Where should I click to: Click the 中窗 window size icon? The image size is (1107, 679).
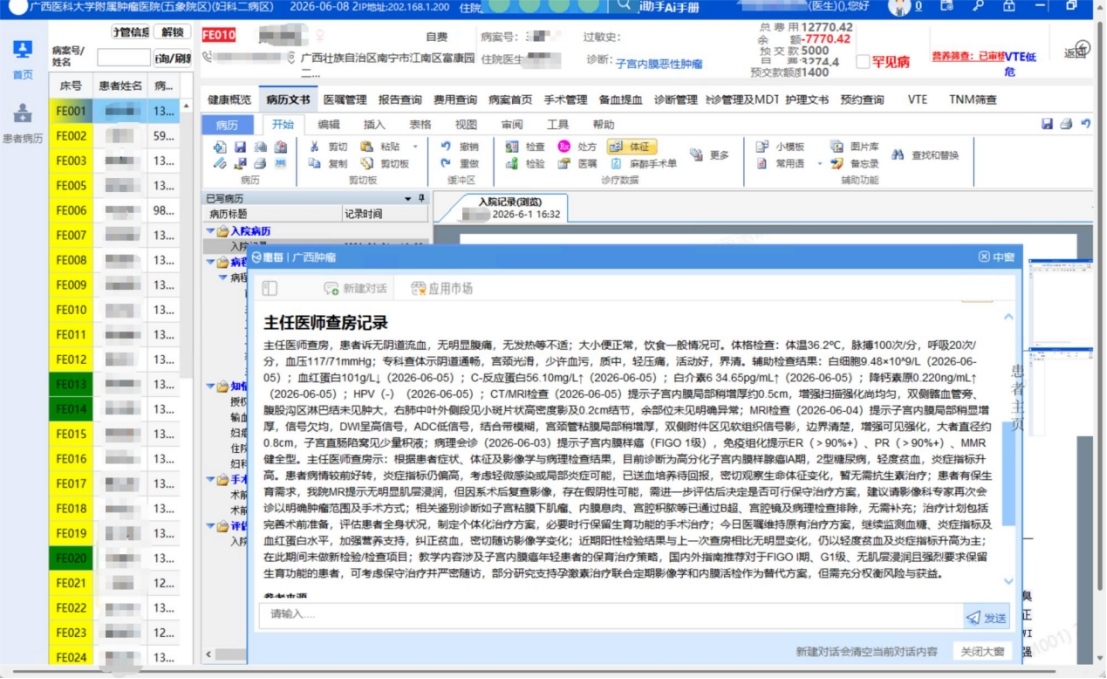coord(984,257)
